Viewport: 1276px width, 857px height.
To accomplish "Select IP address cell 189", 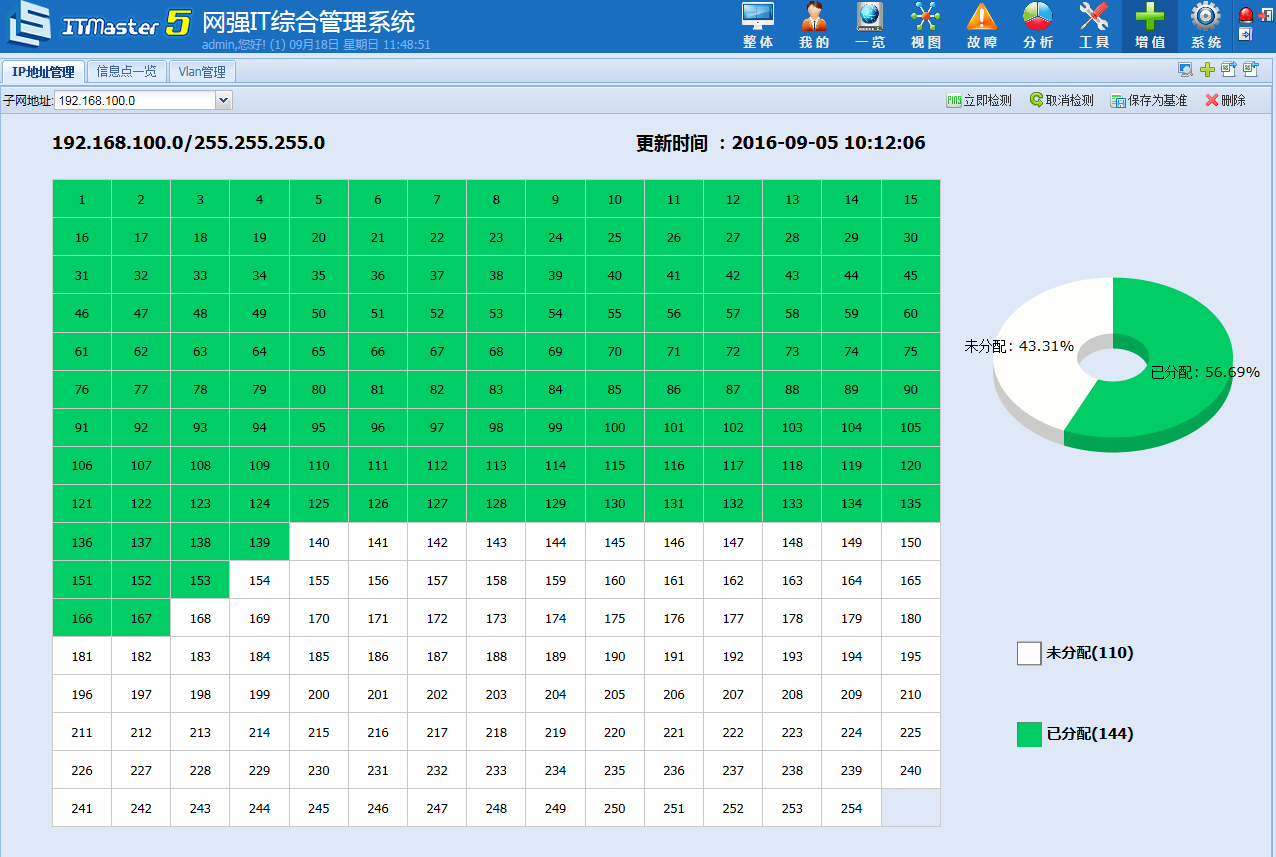I will (555, 656).
